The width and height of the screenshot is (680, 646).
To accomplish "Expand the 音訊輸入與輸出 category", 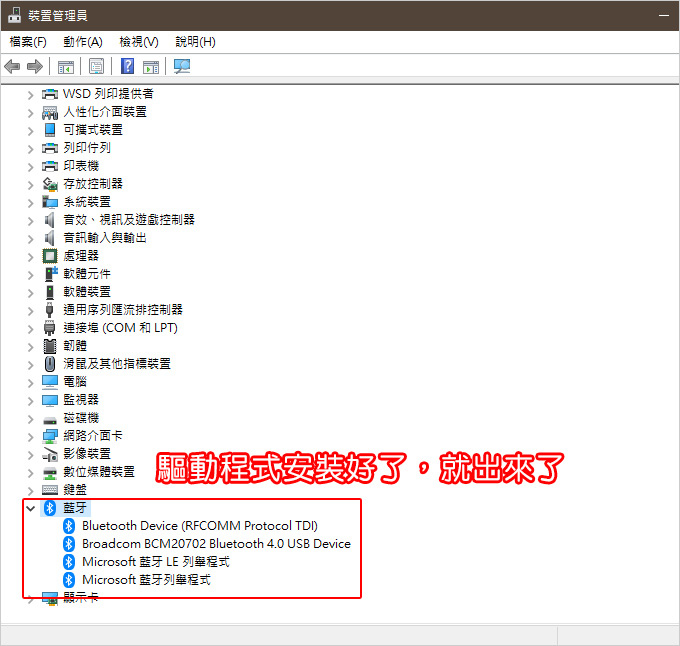I will click(30, 239).
